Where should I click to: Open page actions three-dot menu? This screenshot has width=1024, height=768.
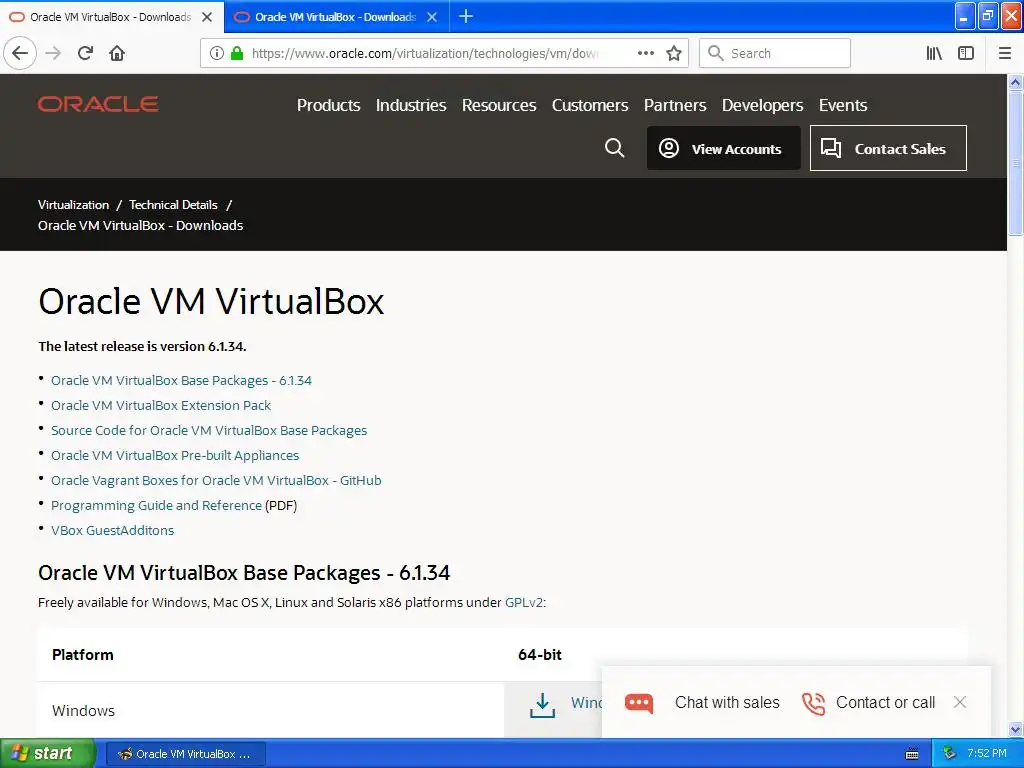pyautogui.click(x=645, y=53)
